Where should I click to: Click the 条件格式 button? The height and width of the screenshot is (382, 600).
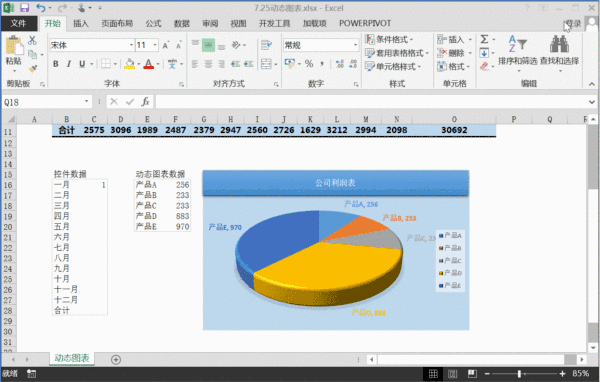click(x=389, y=39)
